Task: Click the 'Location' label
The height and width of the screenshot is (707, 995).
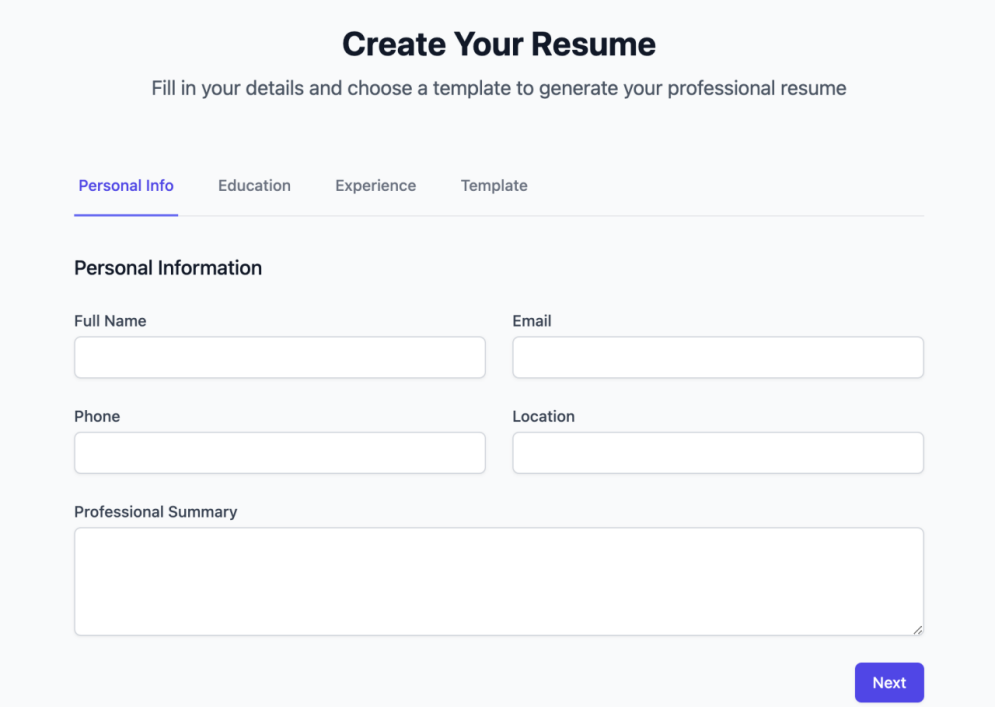Action: 544,416
